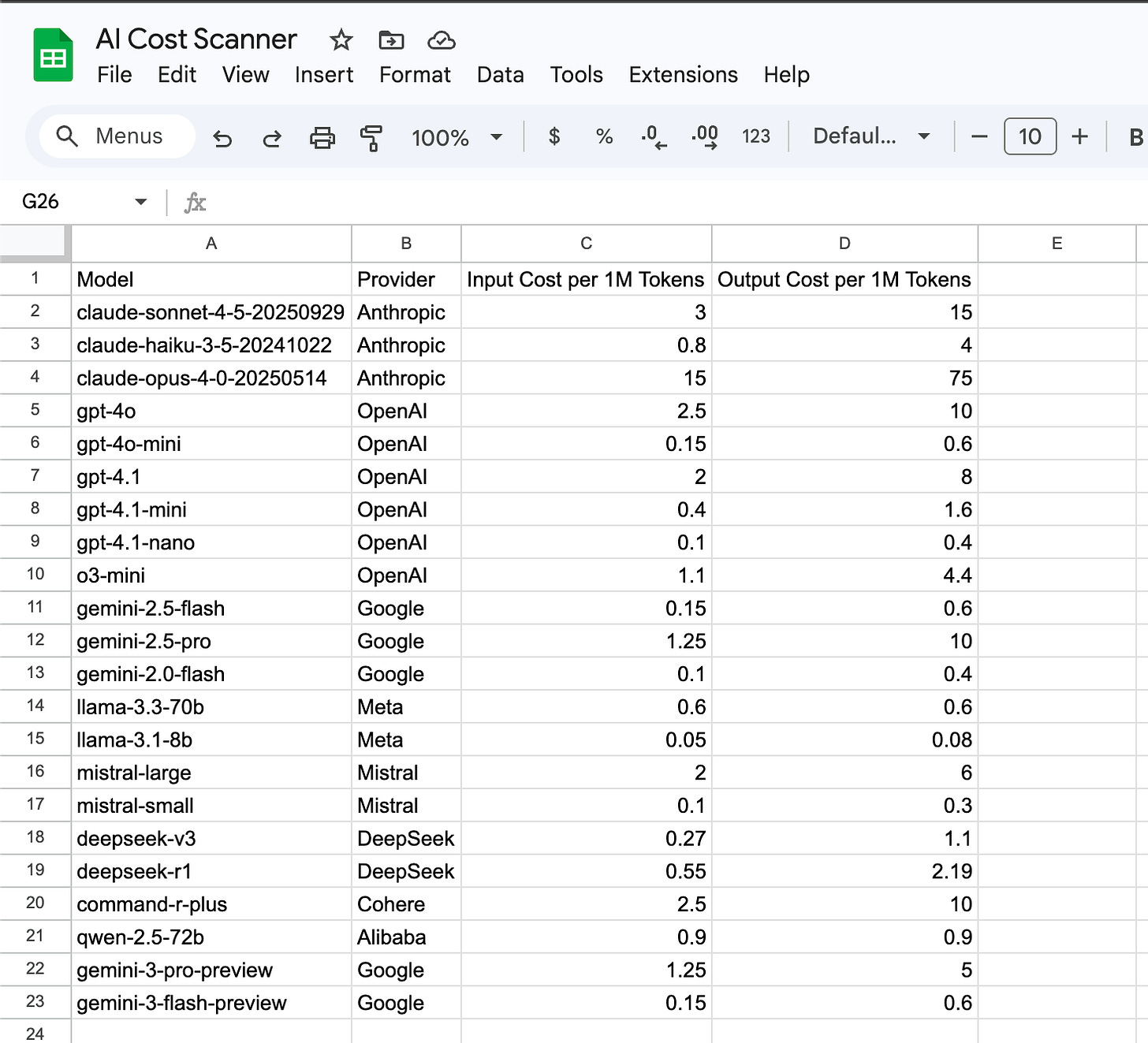Check the cloud save status icon

441,39
